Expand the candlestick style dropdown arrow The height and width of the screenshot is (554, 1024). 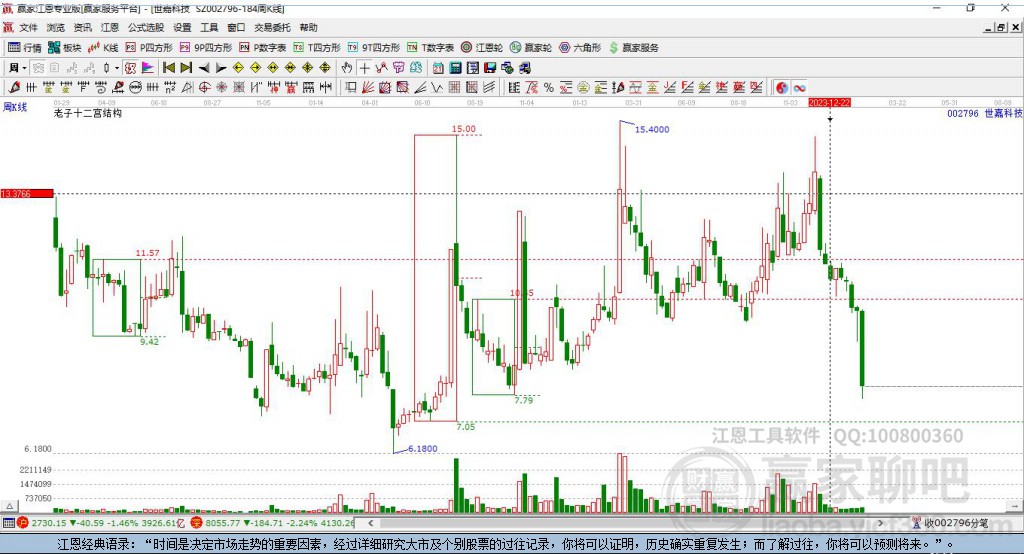coord(117,68)
